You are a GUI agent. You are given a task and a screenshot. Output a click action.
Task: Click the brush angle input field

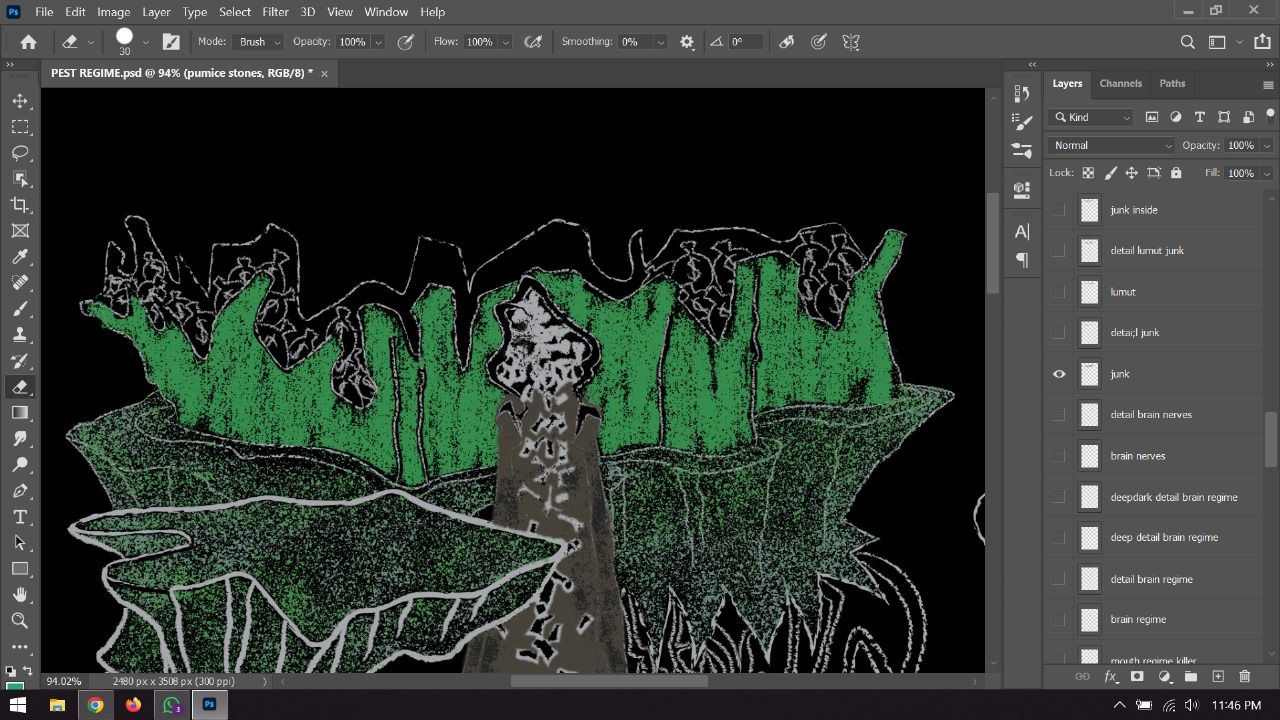744,42
